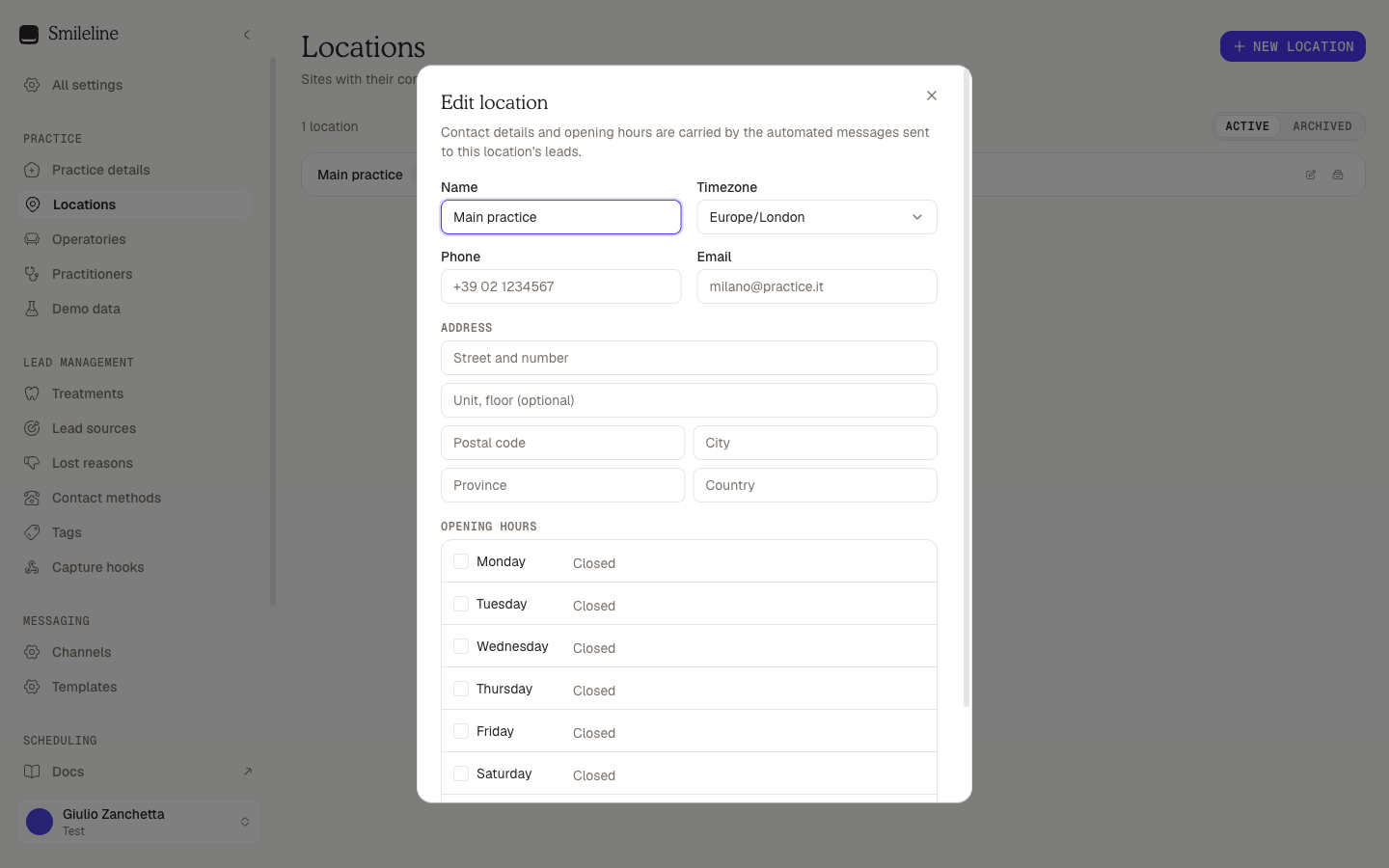
Task: Click the Treatments tooth icon
Action: pyautogui.click(x=32, y=393)
